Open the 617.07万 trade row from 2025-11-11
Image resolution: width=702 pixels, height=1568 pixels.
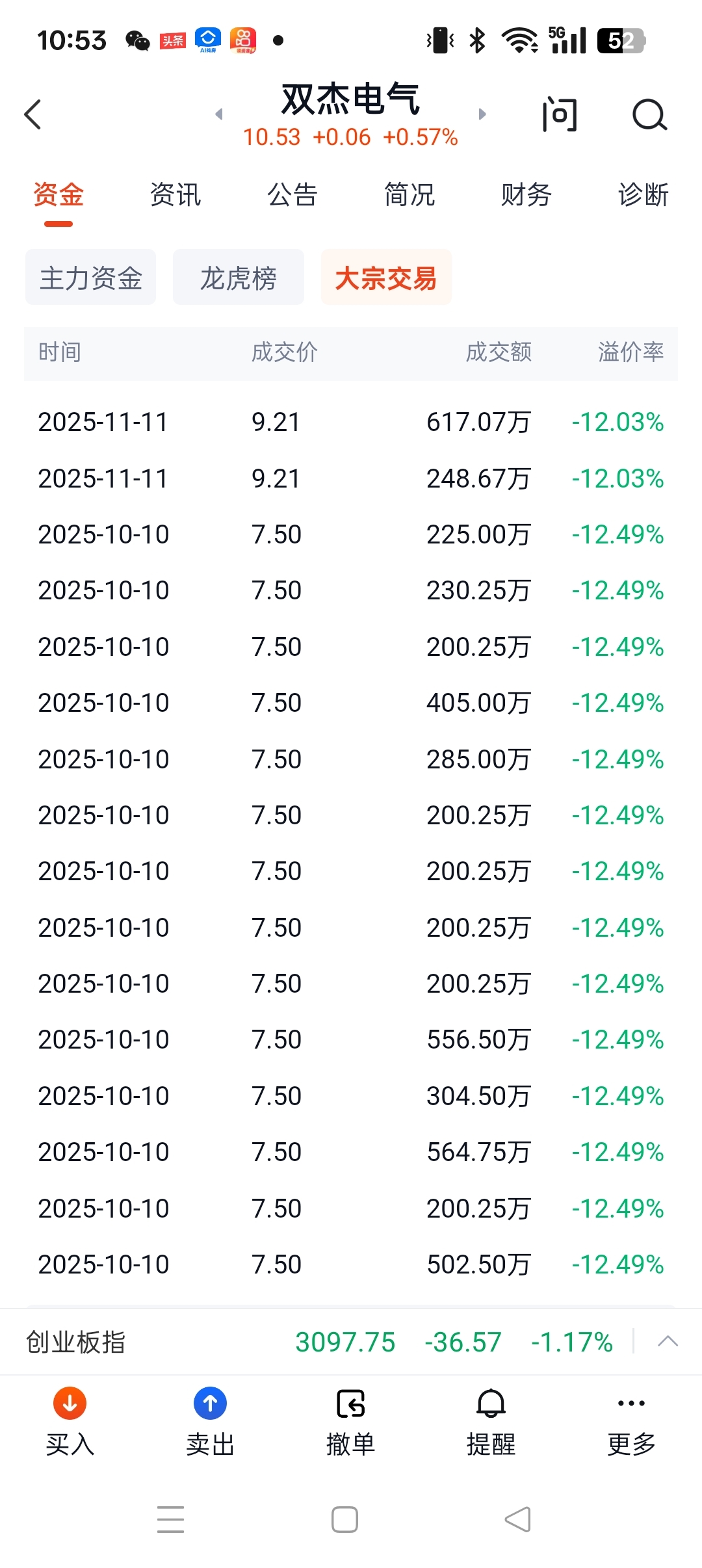(x=351, y=422)
